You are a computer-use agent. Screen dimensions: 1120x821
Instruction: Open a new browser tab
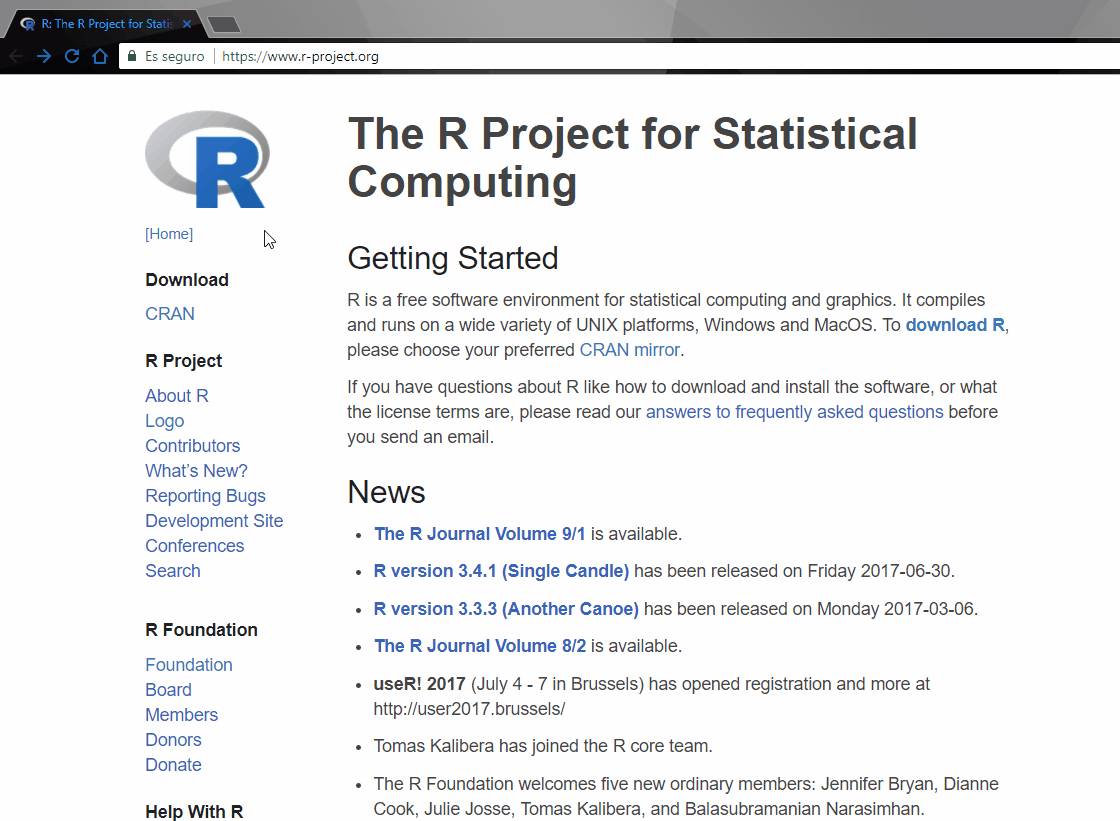coord(224,25)
